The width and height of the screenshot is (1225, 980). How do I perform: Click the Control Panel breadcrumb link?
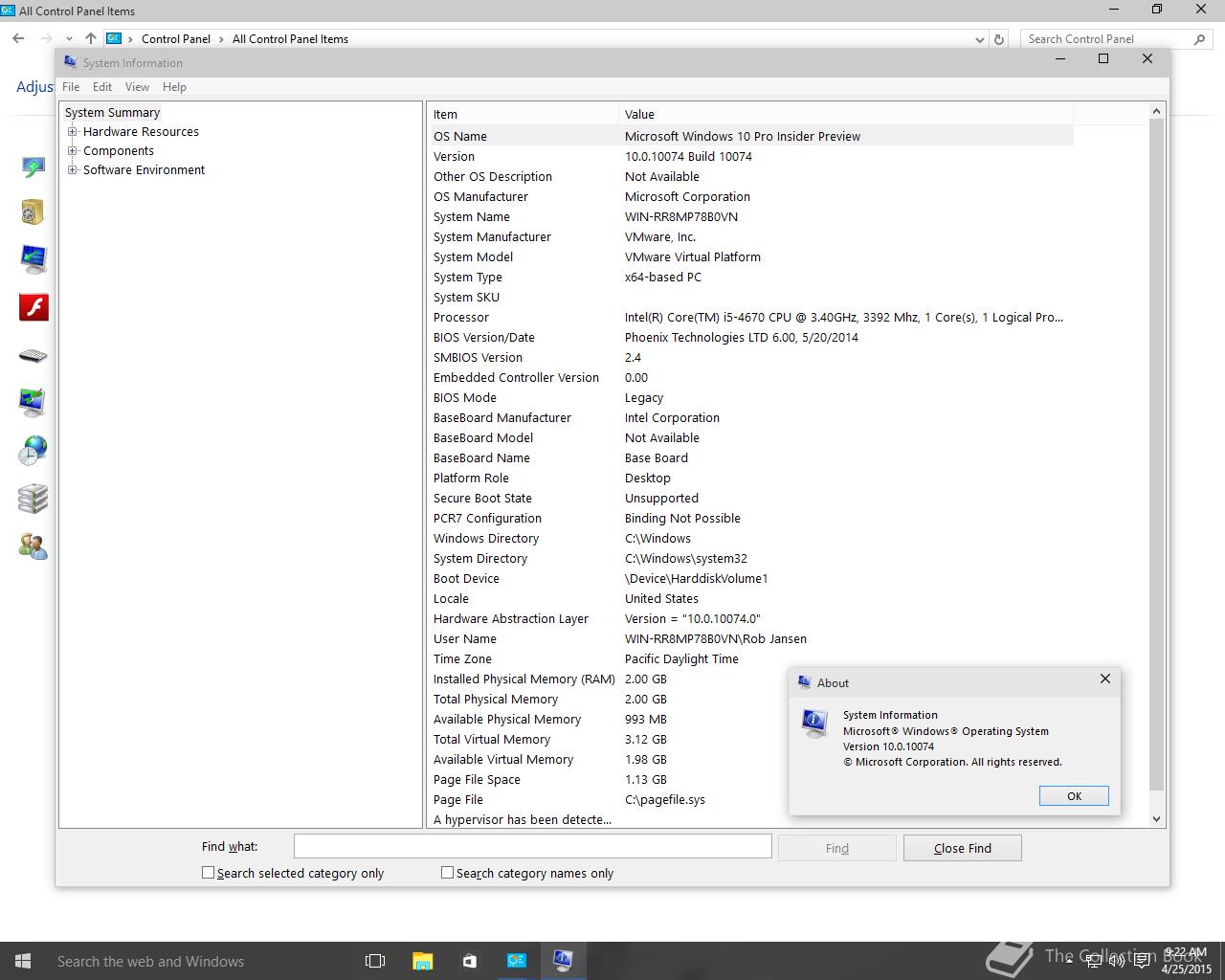[x=176, y=39]
